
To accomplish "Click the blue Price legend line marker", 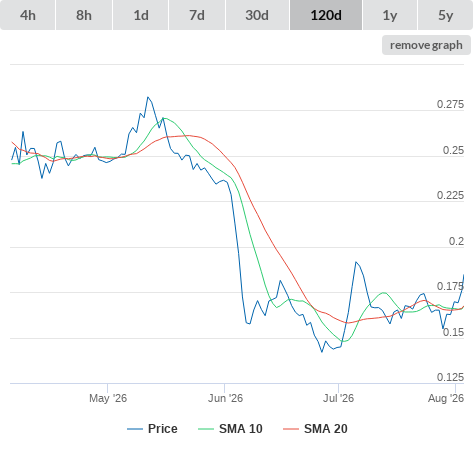I will point(135,429).
